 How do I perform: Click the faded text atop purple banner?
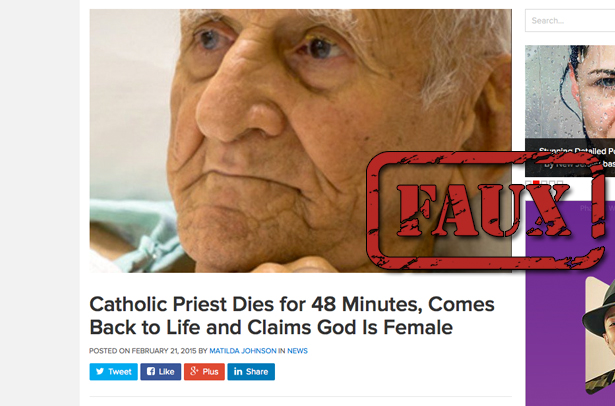pyautogui.click(x=597, y=208)
